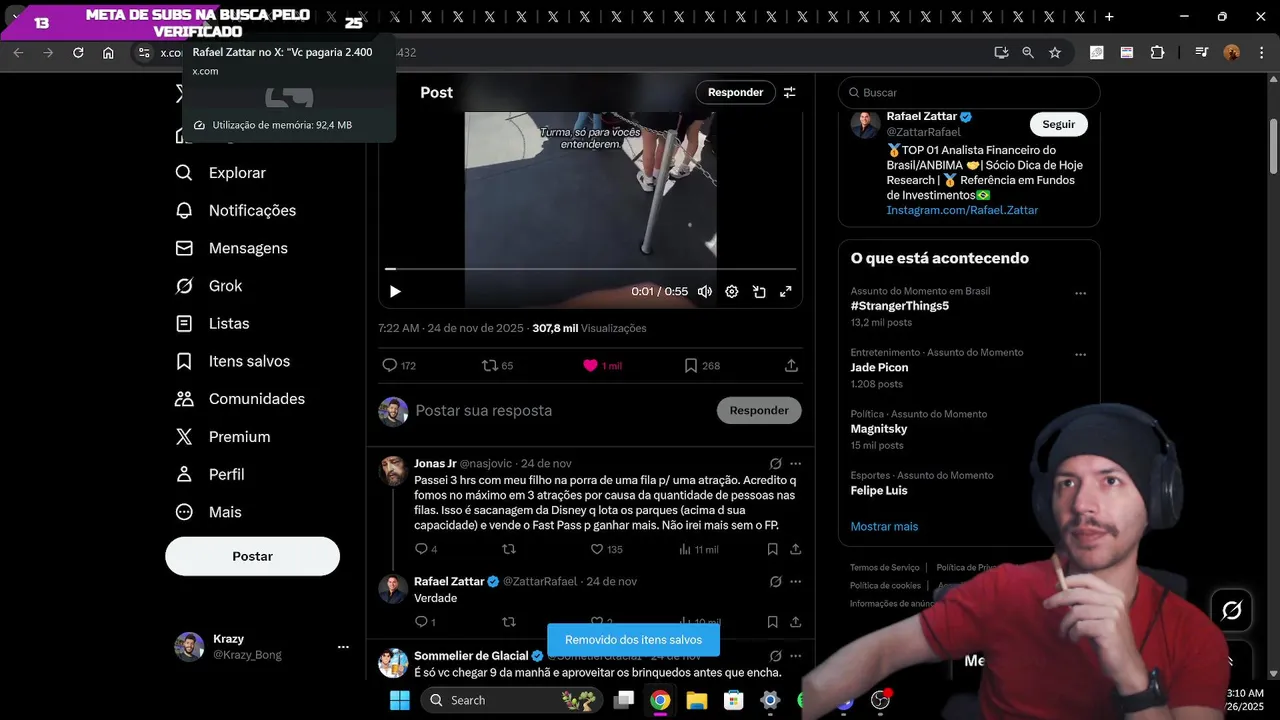Click the Buscar search field
This screenshot has width=1280, height=720.
[x=969, y=92]
